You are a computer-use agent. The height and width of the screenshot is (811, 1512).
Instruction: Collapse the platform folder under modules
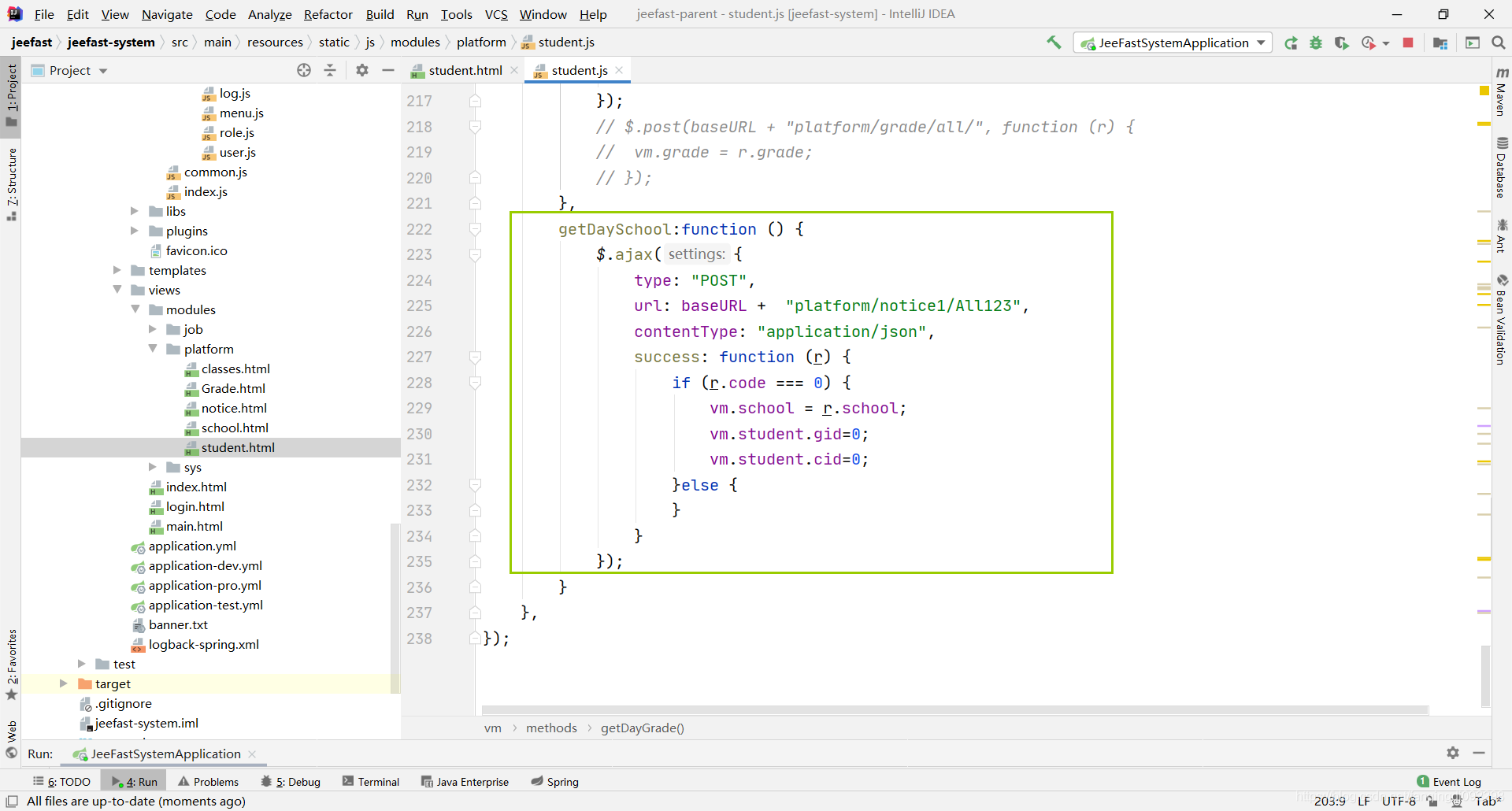pos(153,349)
